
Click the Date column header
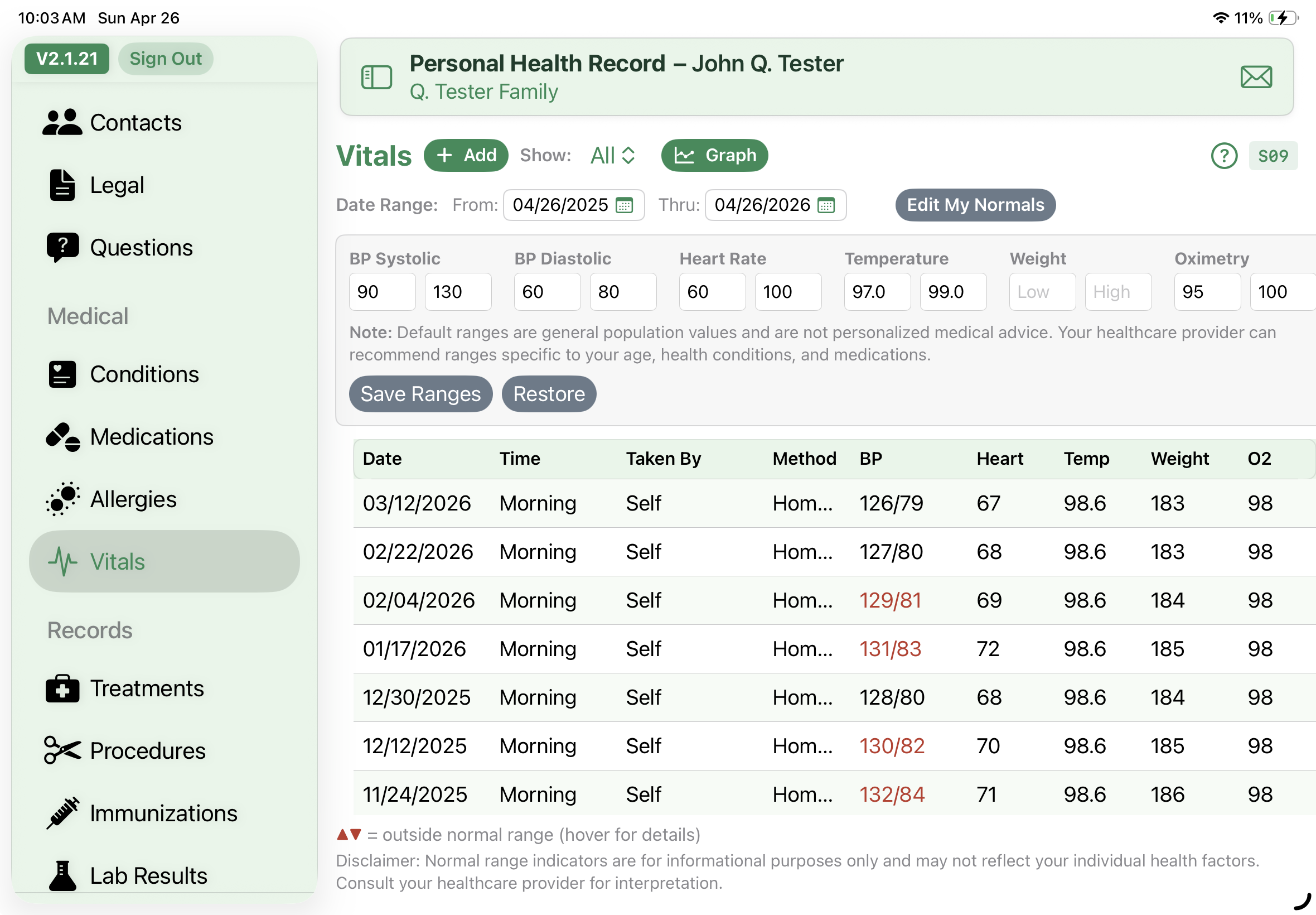coord(382,459)
